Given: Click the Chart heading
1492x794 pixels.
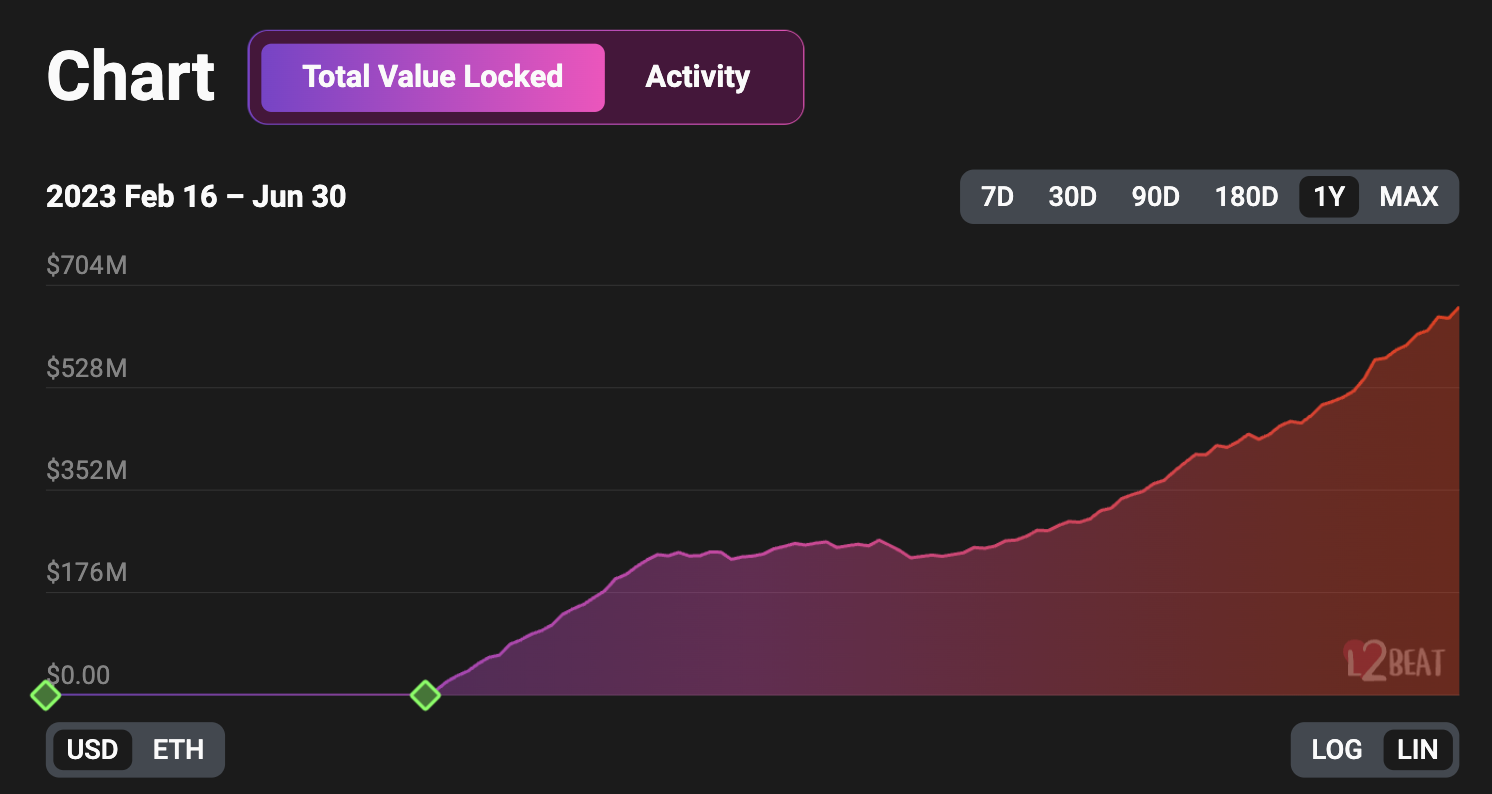Looking at the screenshot, I should pyautogui.click(x=131, y=77).
